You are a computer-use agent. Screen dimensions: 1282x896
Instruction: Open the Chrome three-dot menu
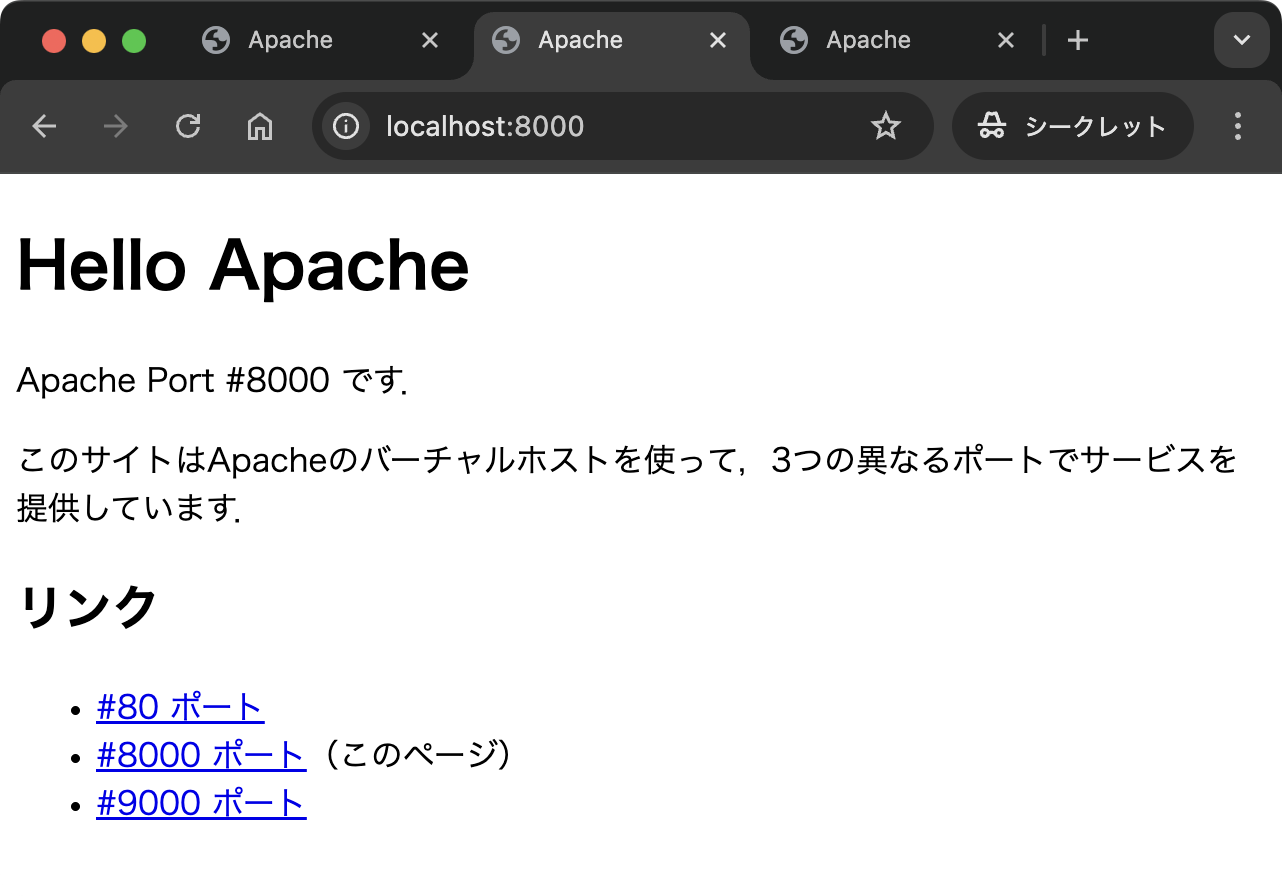pyautogui.click(x=1238, y=126)
